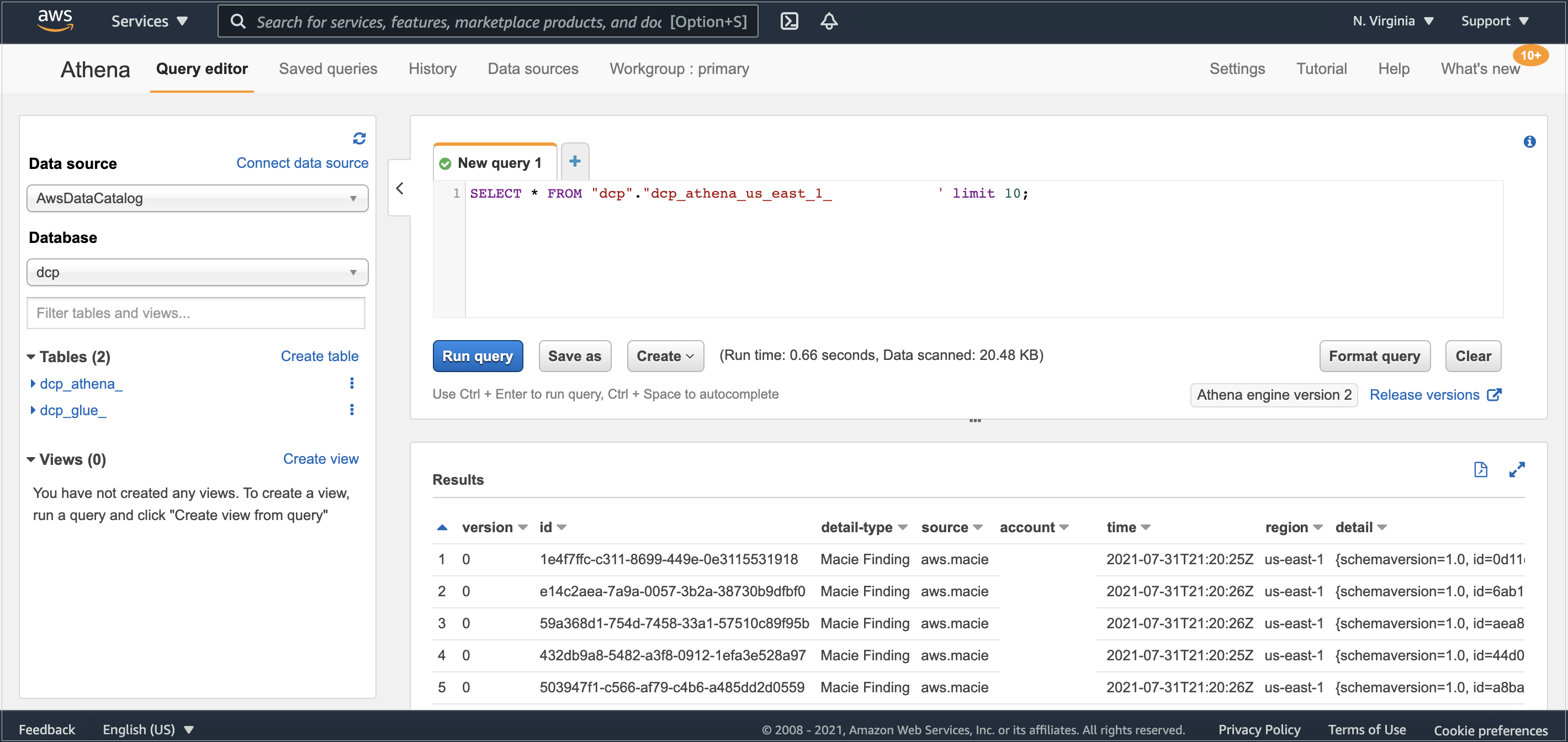Open the AwsDataCatalog data source dropdown
The image size is (1568, 742).
click(197, 198)
